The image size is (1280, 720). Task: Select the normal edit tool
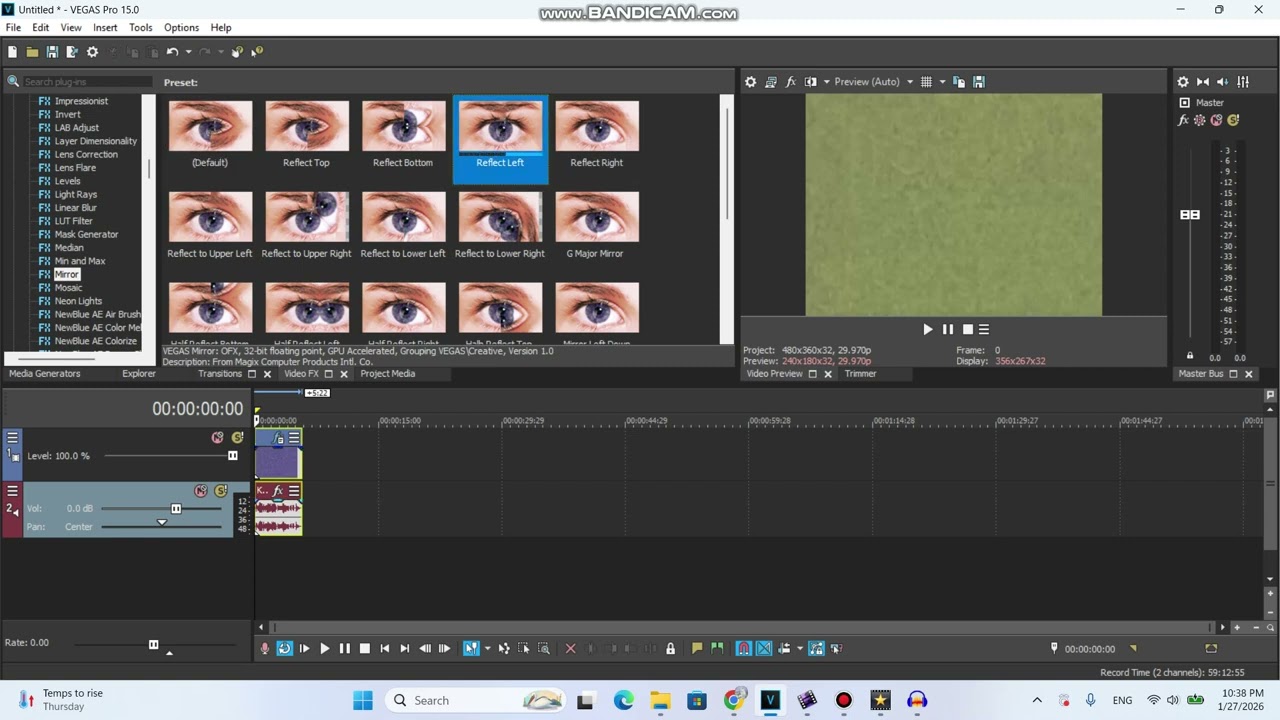point(471,649)
